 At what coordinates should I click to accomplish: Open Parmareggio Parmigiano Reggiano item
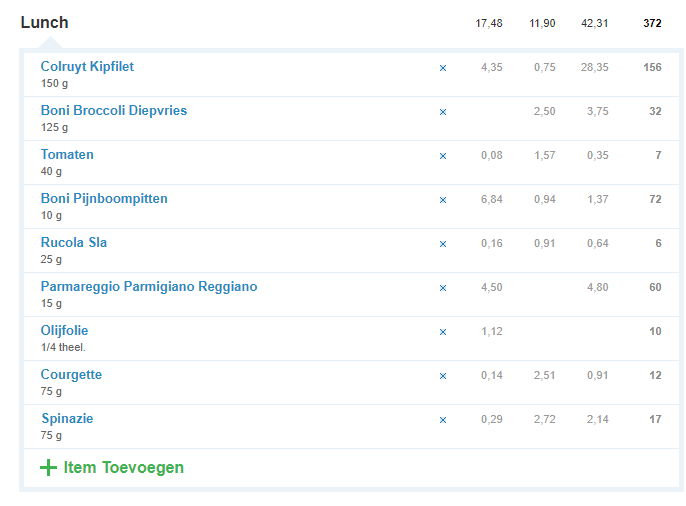(148, 287)
